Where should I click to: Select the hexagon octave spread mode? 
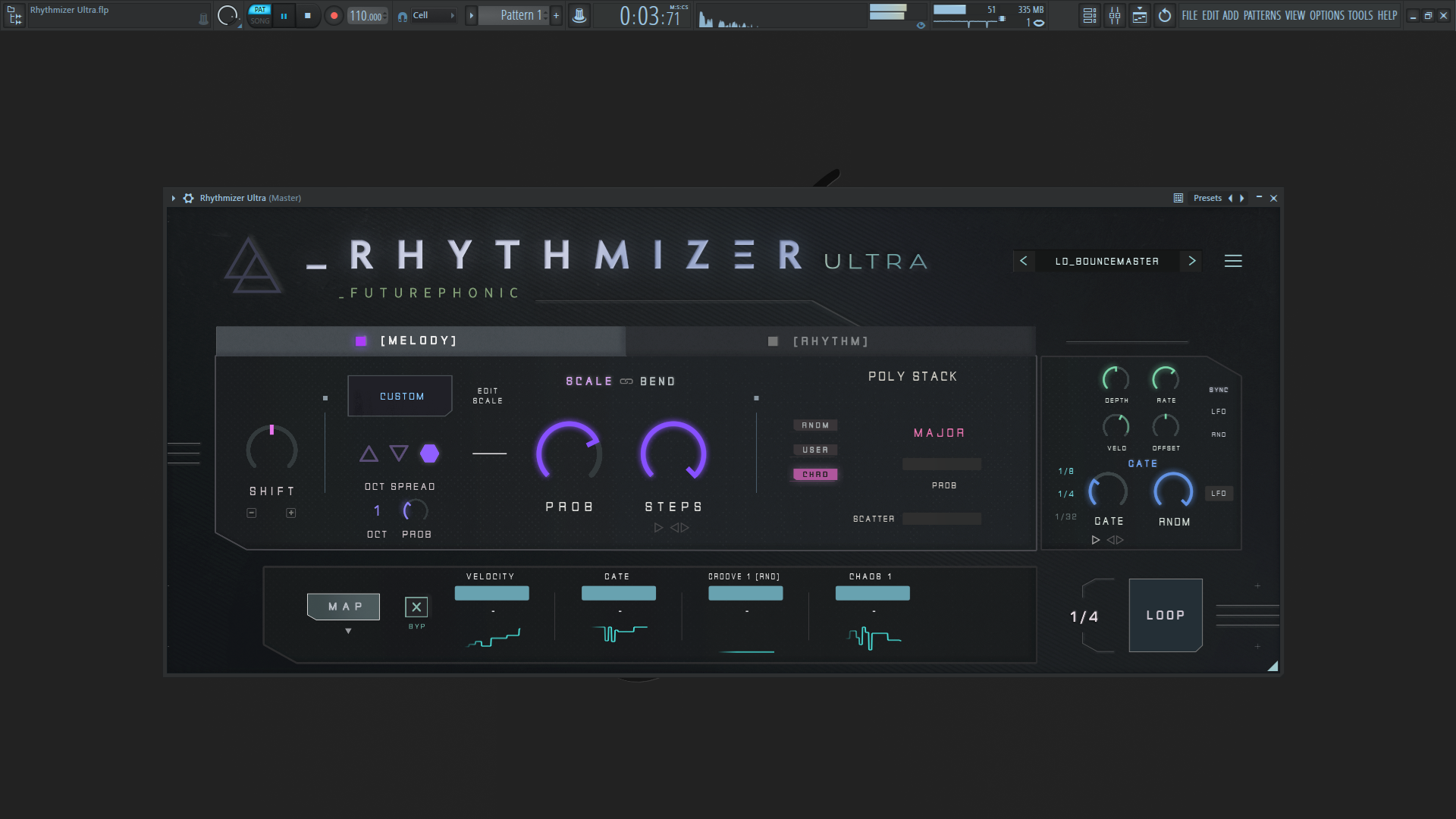tap(429, 453)
